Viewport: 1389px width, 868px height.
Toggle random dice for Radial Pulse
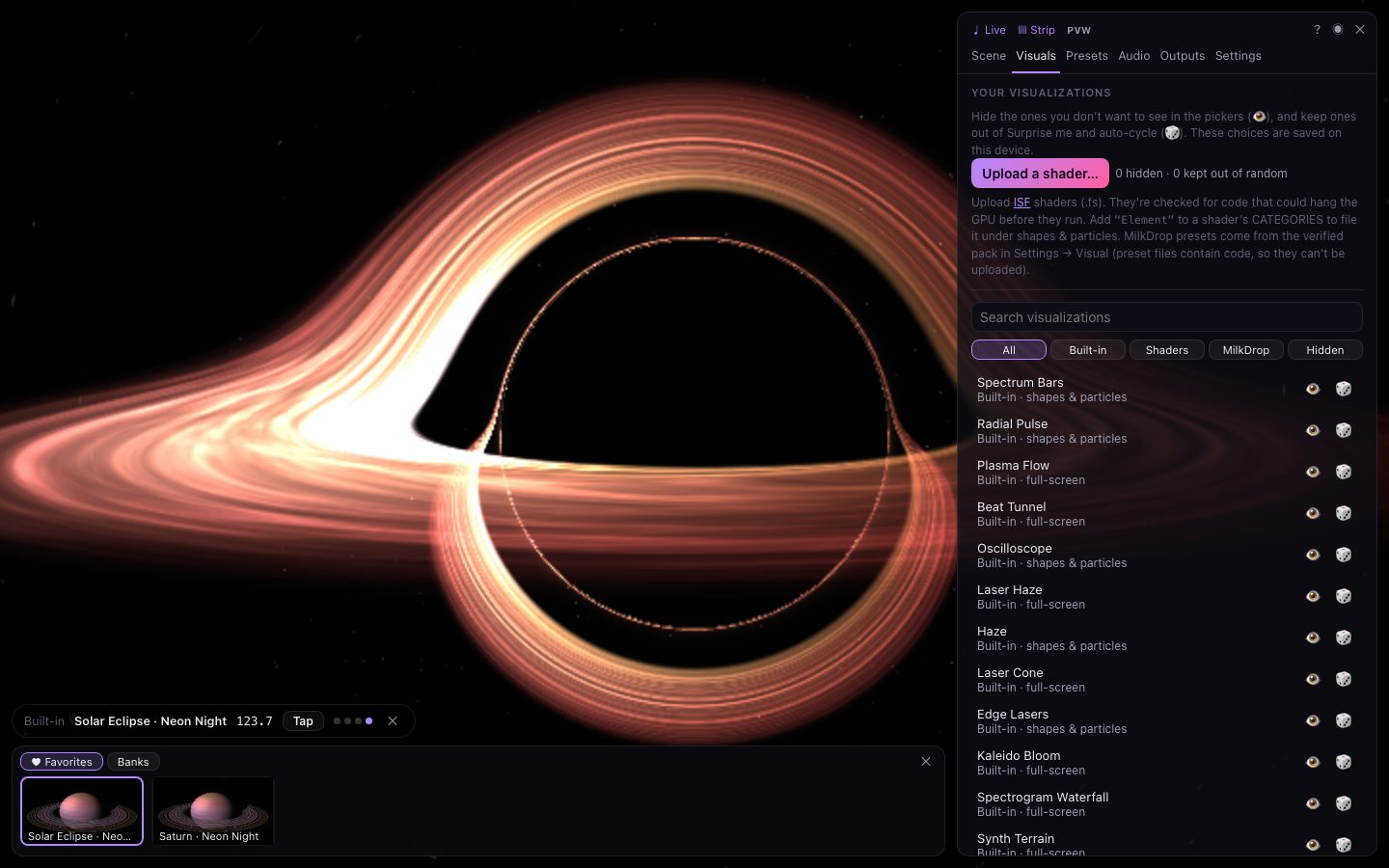click(x=1343, y=430)
